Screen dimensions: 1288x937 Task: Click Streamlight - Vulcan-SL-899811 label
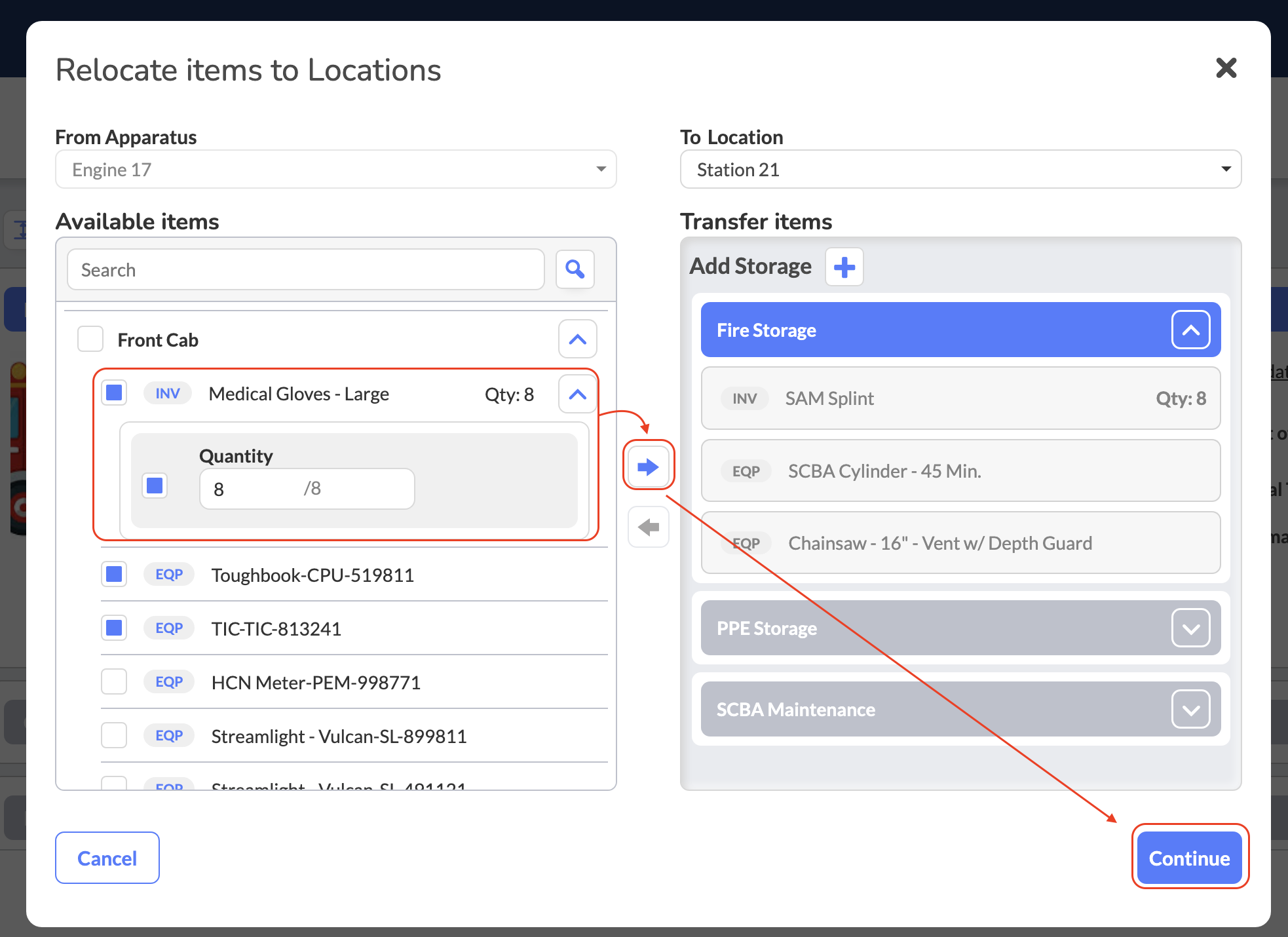pos(339,736)
